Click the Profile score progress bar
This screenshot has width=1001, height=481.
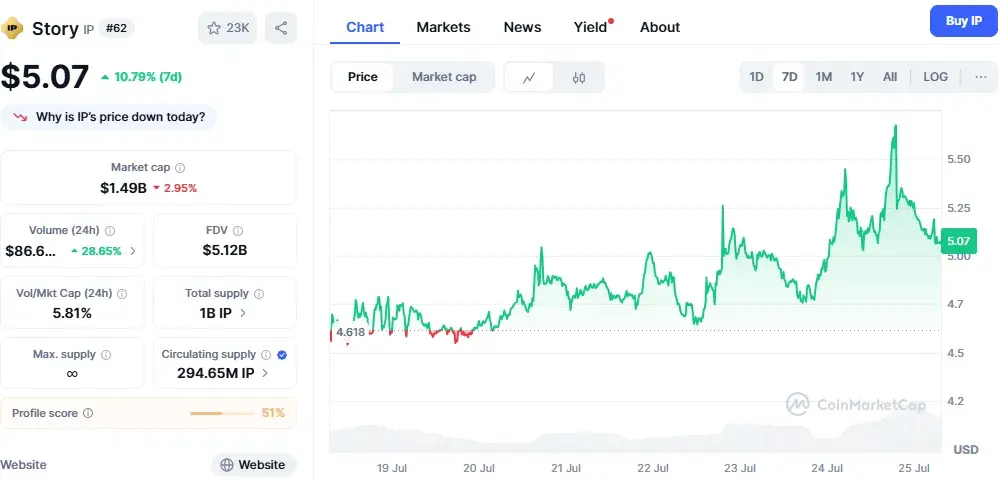click(222, 413)
